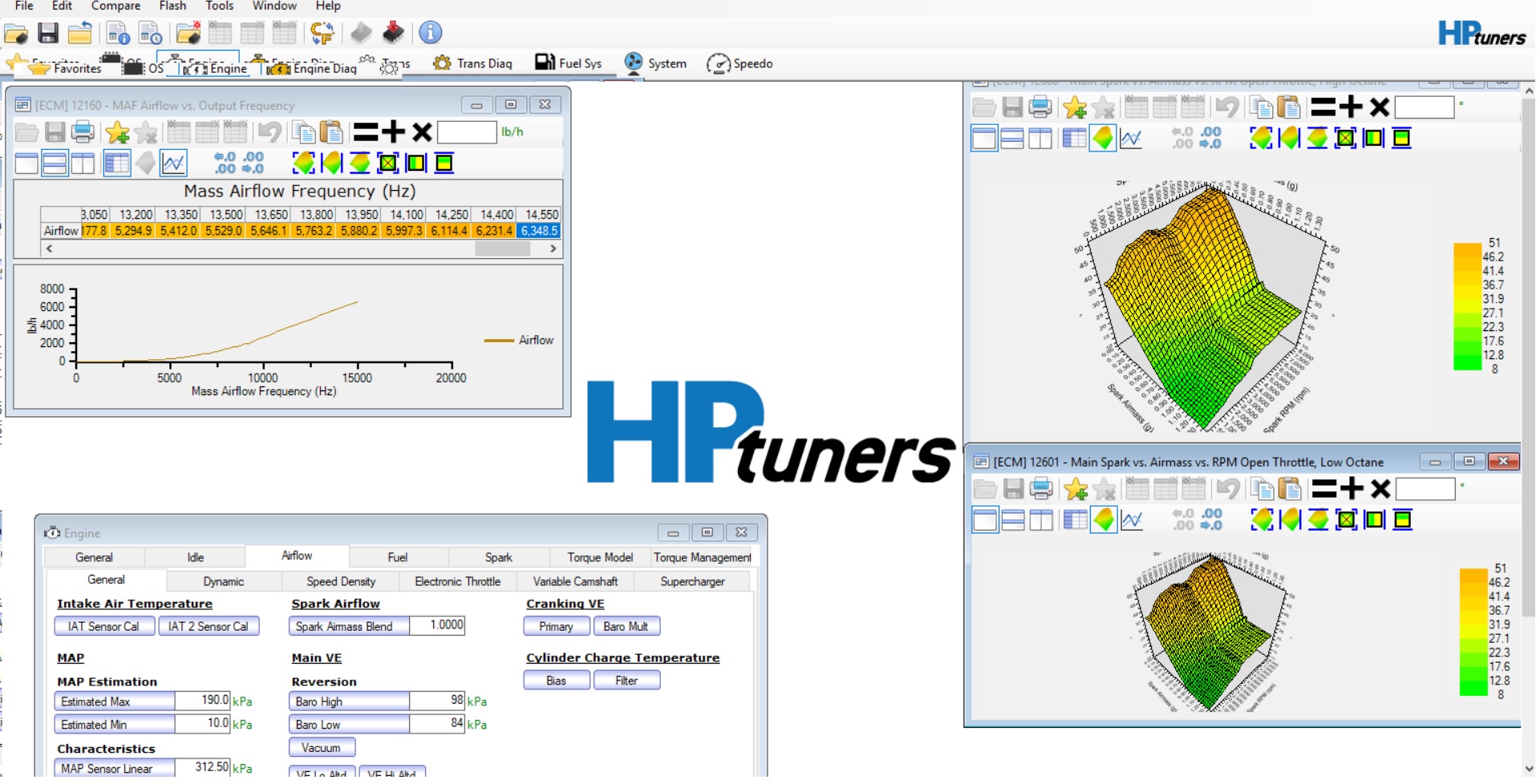This screenshot has height=784, width=1540.
Task: Click the IAT Sensor Cal button
Action: pos(103,626)
